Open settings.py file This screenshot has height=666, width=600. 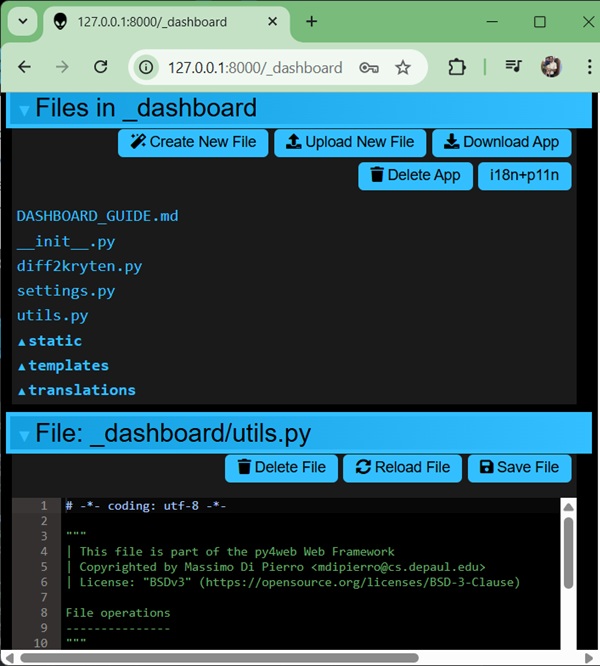(66, 291)
